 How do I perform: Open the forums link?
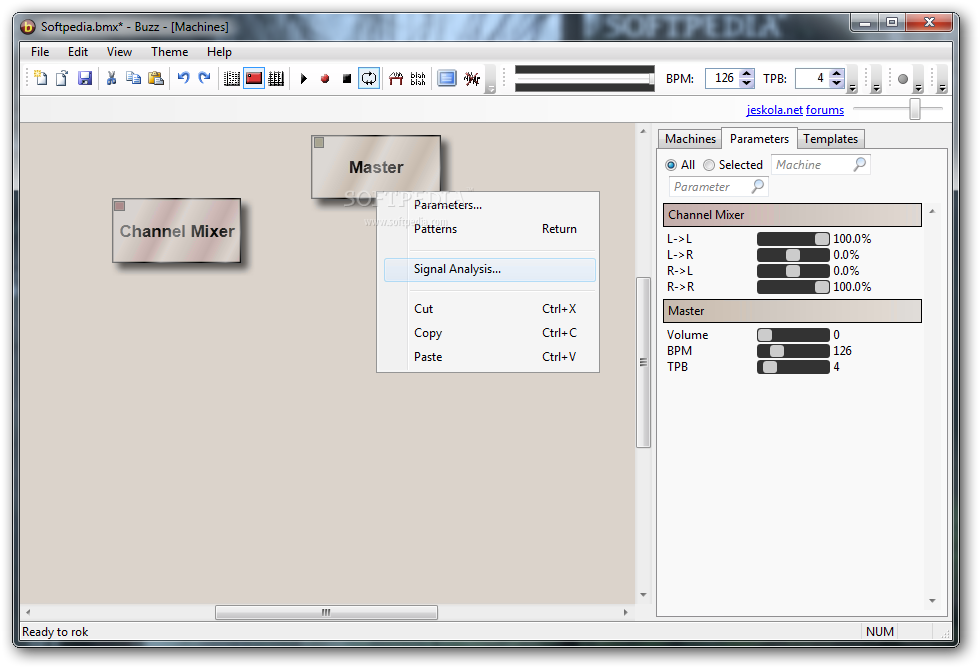[825, 110]
